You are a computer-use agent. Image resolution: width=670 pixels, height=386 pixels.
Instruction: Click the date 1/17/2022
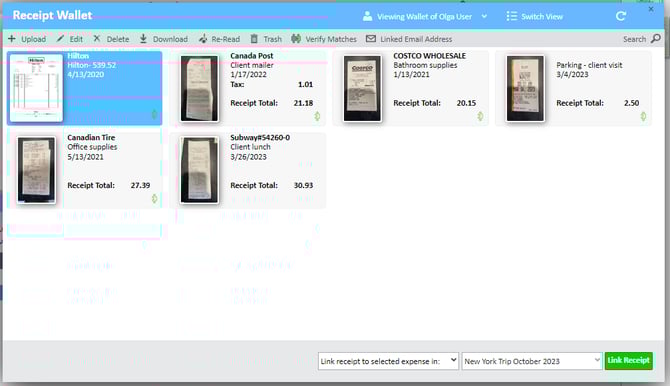248,74
